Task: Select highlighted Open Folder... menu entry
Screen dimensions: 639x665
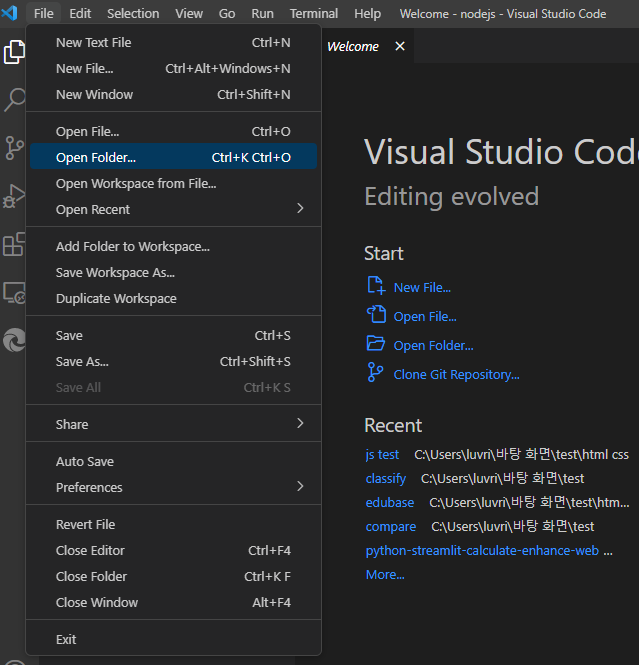Action: point(173,157)
